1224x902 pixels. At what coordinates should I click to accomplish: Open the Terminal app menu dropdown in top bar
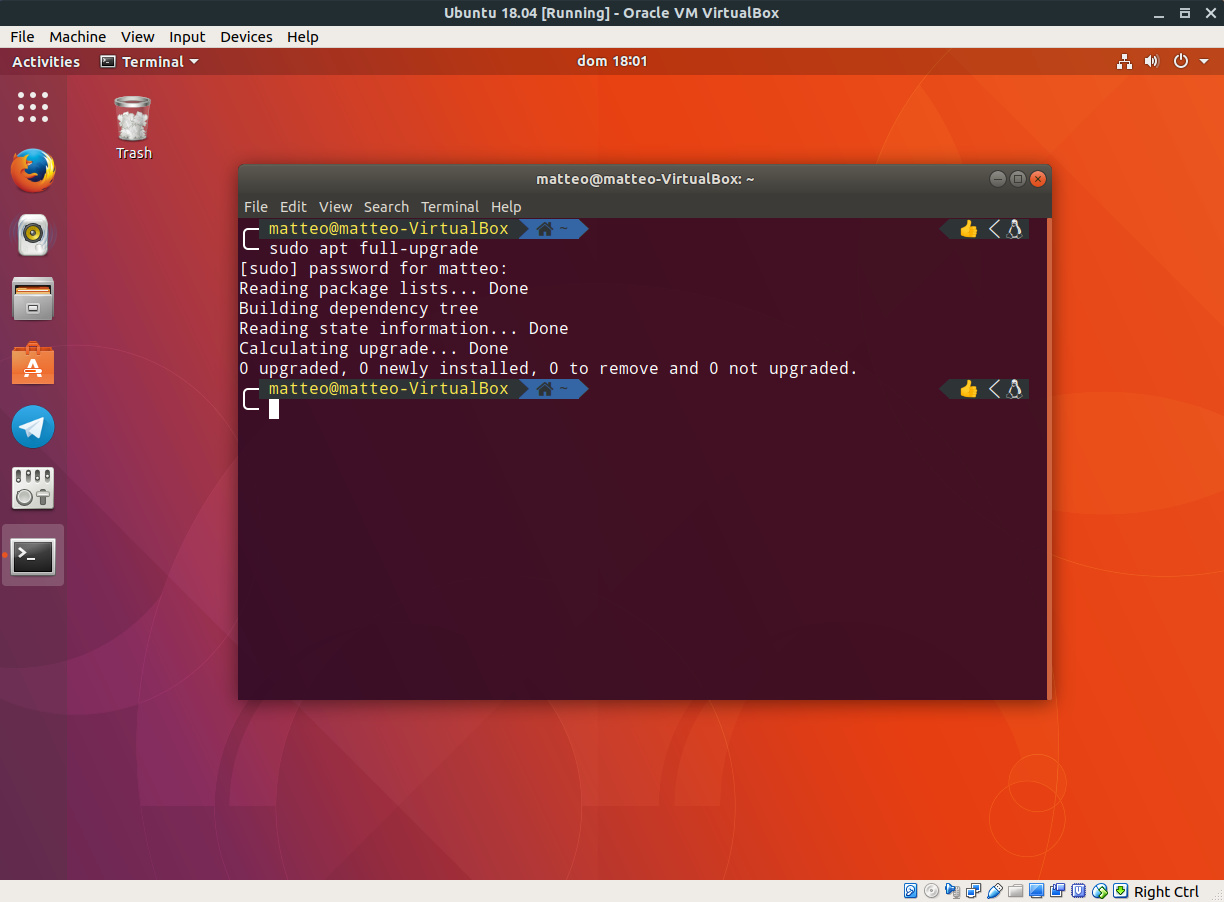pyautogui.click(x=149, y=62)
